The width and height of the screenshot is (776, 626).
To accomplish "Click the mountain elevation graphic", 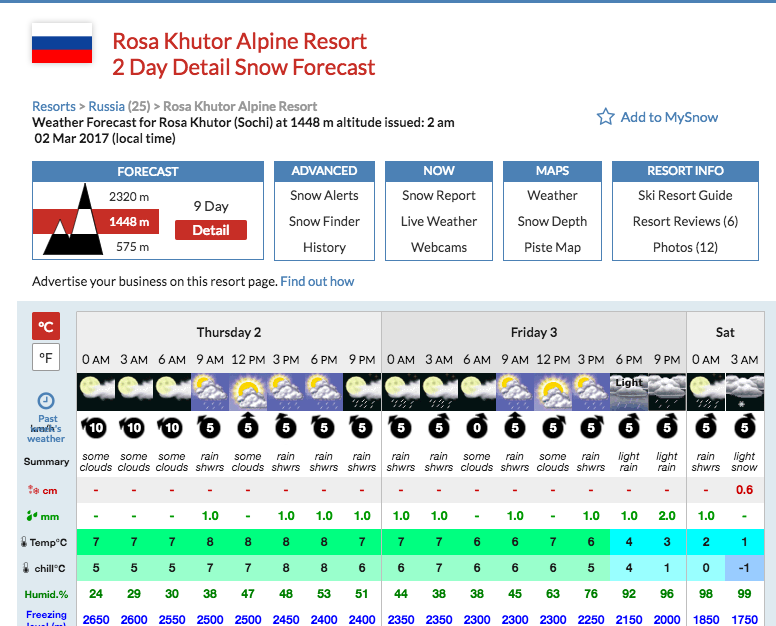I will [x=73, y=219].
